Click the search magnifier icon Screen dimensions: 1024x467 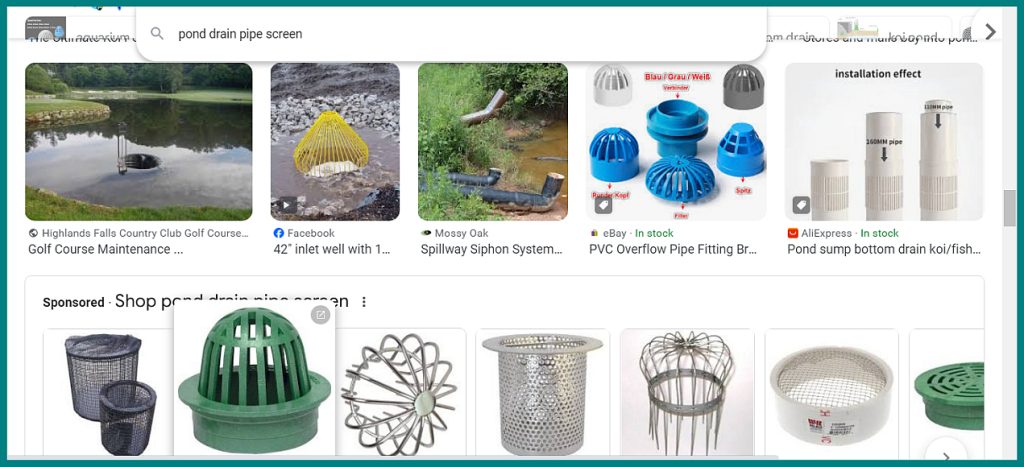pos(157,33)
